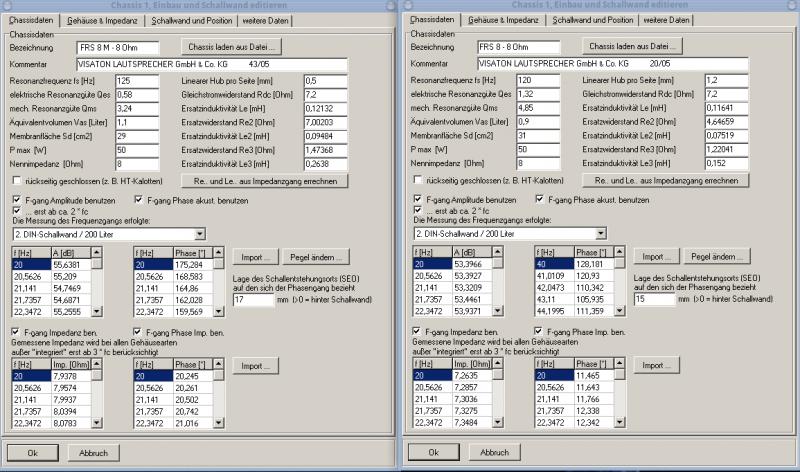Image resolution: width=800 pixels, height=472 pixels.
Task: Click Äquivalentvolumen Vas field in left window
Action: point(137,122)
